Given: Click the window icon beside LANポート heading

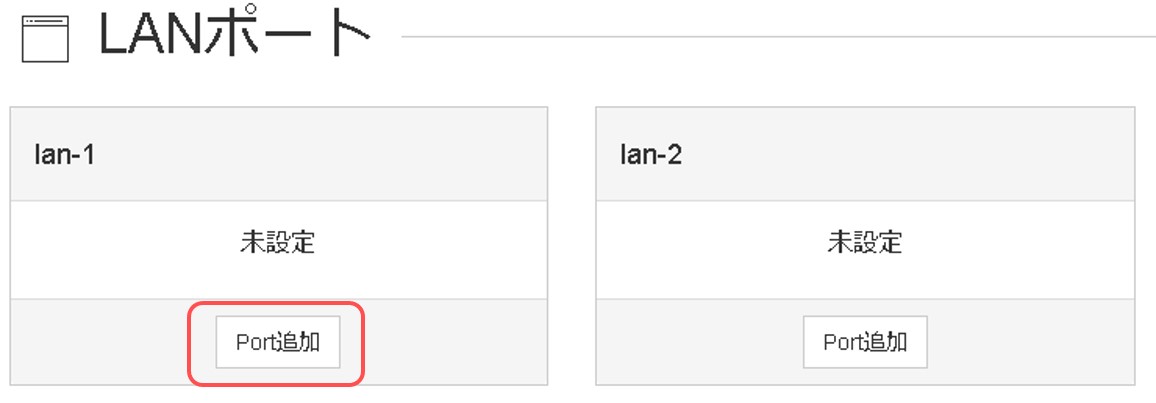Looking at the screenshot, I should tap(44, 39).
